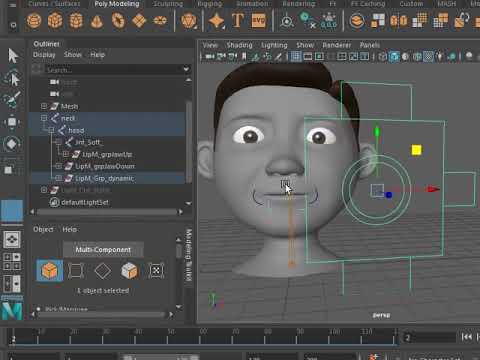This screenshot has width=480, height=360.
Task: Open the Poly Modeling shelf tab
Action: [x=117, y=4]
